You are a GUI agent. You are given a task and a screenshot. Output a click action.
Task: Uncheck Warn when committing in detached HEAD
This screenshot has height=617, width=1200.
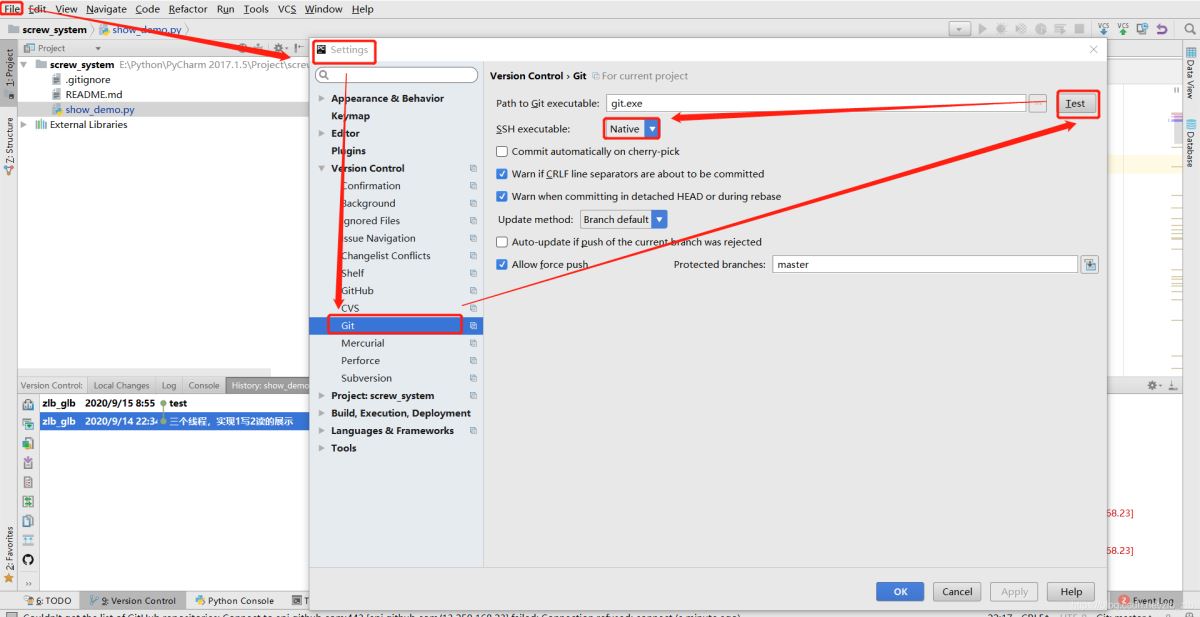coord(502,197)
